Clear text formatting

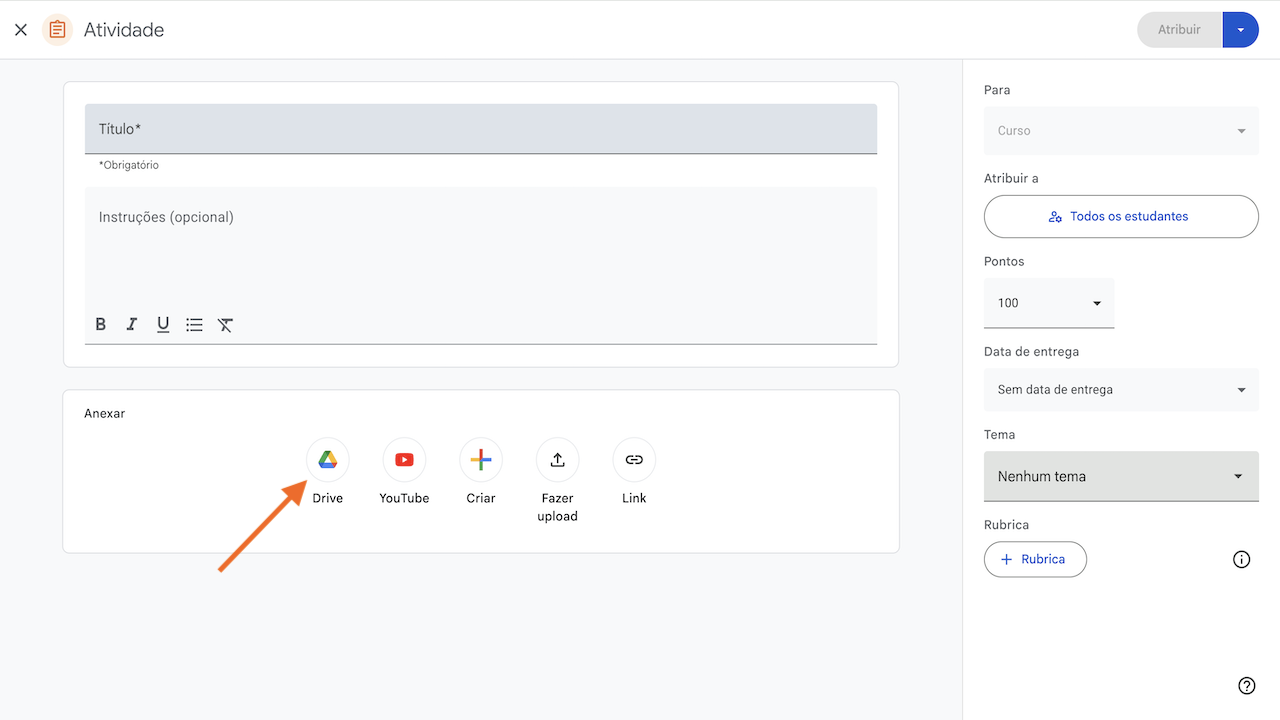(x=226, y=324)
